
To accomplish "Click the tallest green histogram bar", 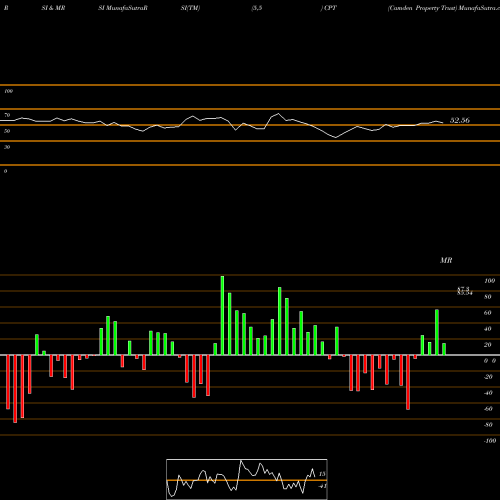I will [222, 315].
